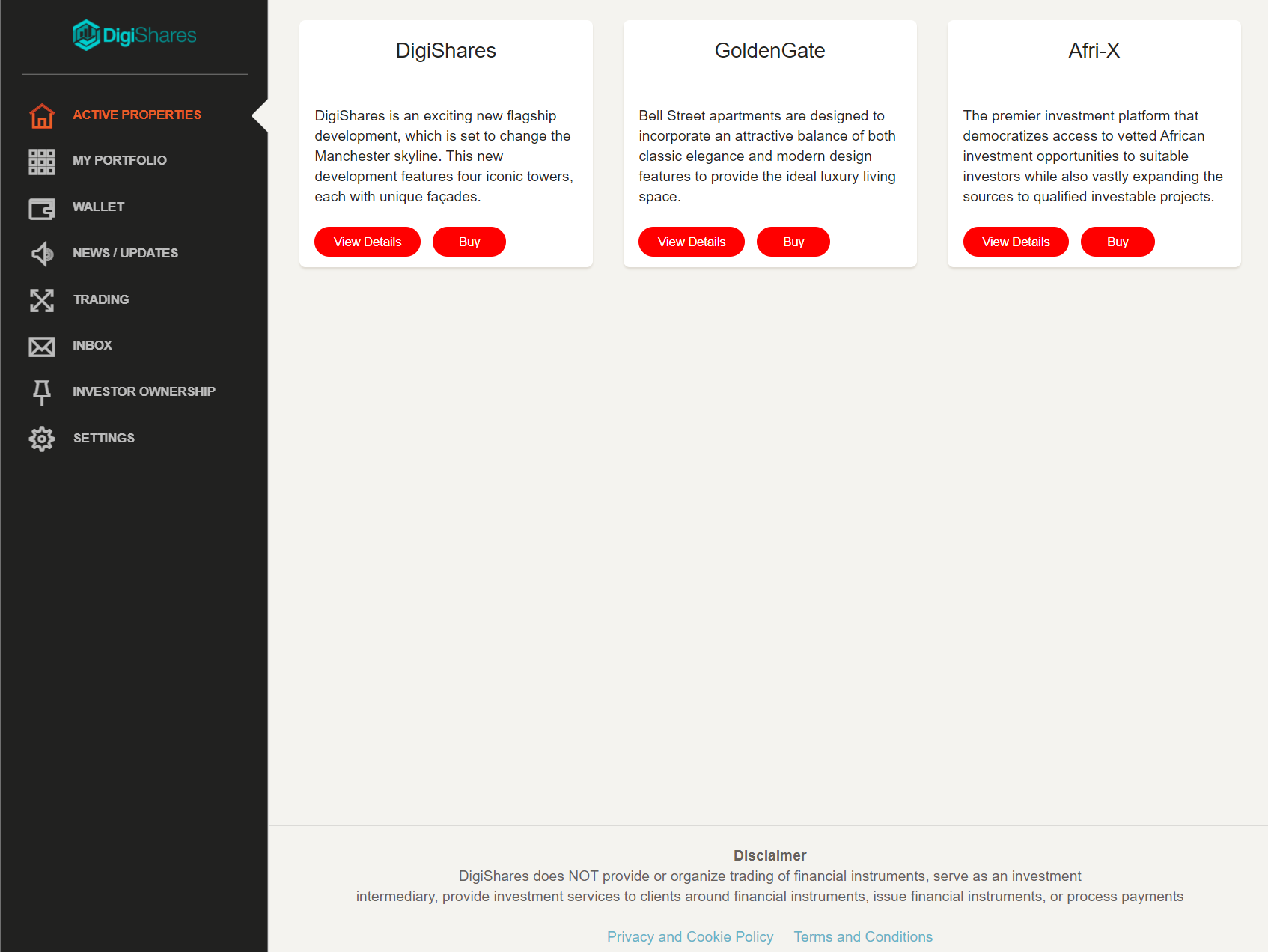1268x952 pixels.
Task: Click the Manchester skyline description text
Action: tap(444, 156)
